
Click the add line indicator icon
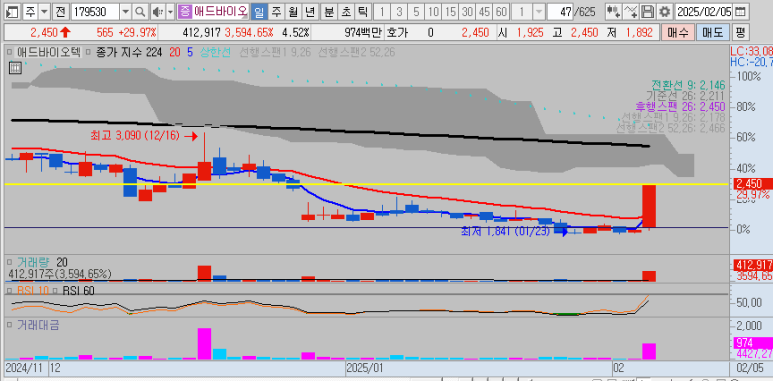631,11
